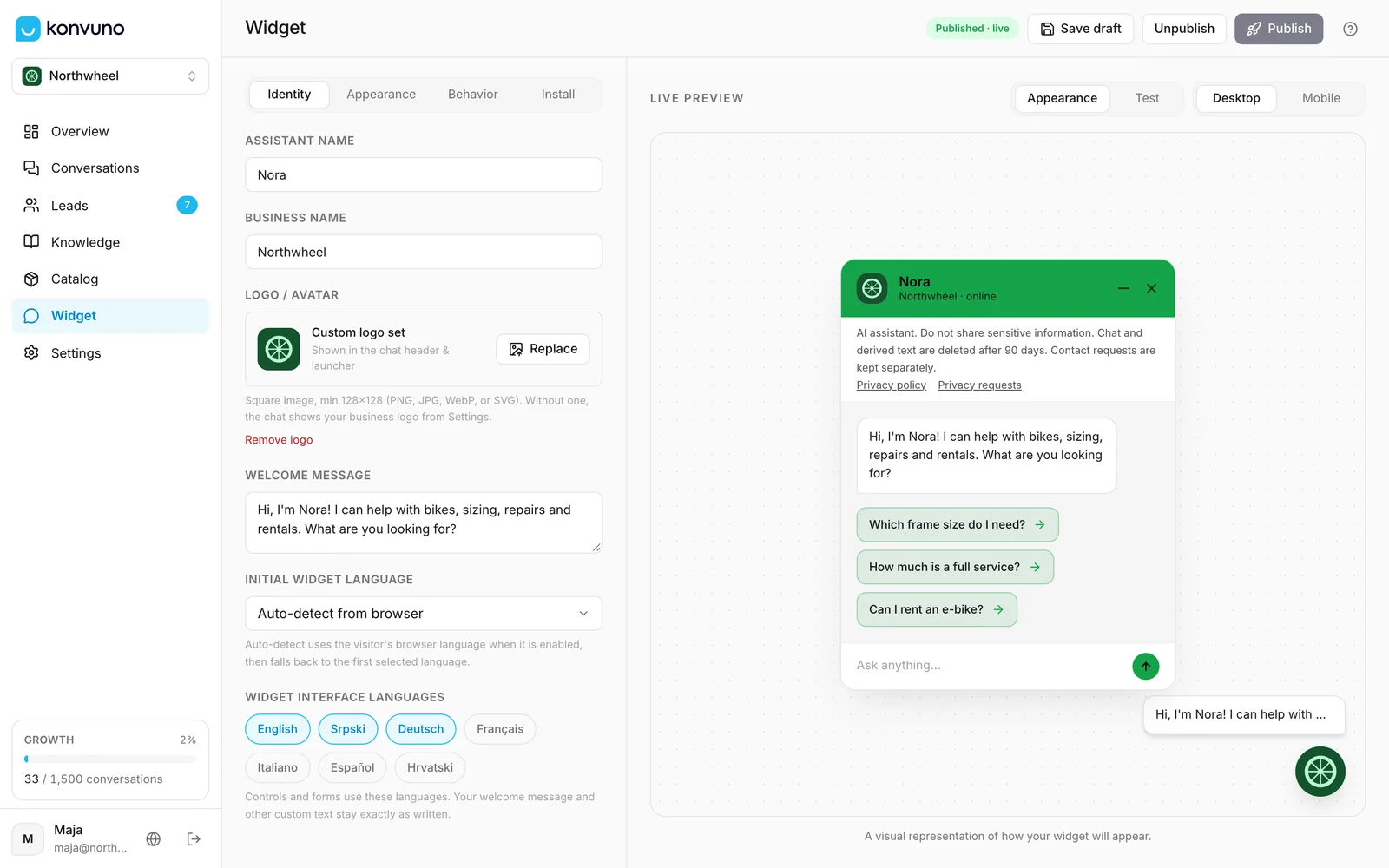
Task: Switch live preview to Test
Action: pyautogui.click(x=1147, y=98)
